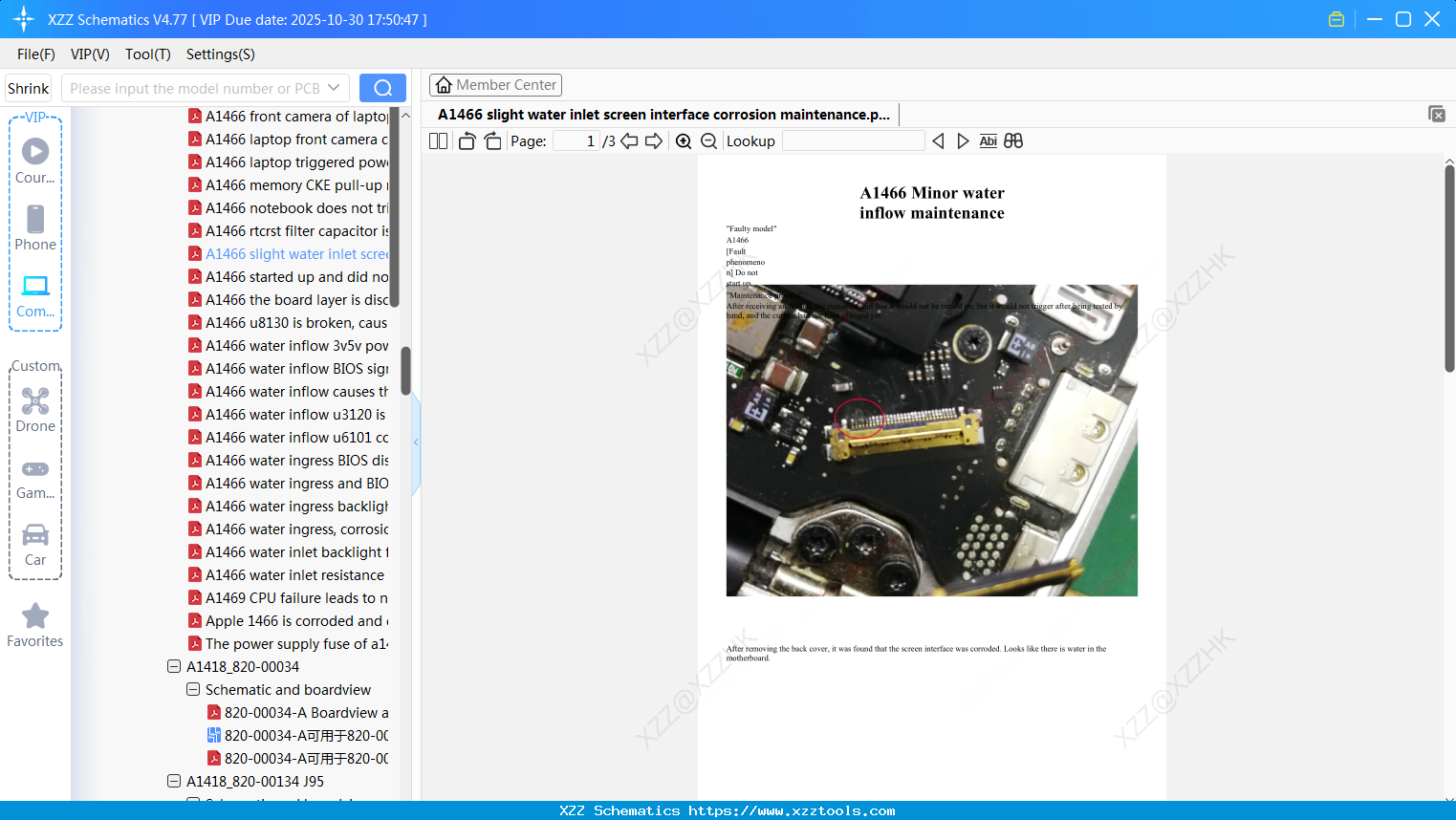
Task: Click the Shrink button
Action: coord(29,88)
